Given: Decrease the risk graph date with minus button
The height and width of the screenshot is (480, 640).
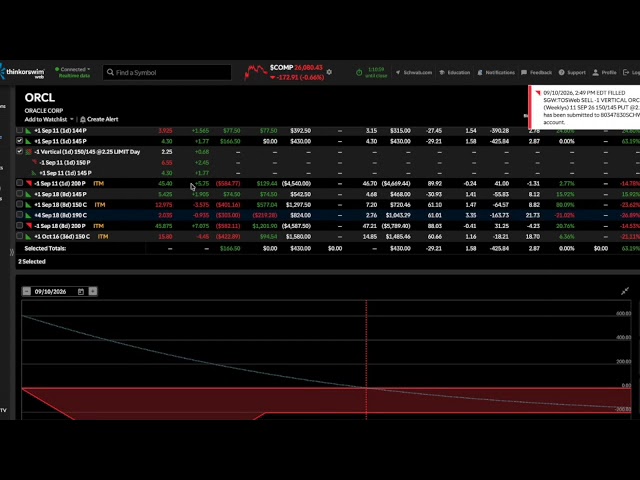Looking at the screenshot, I should [x=27, y=291].
